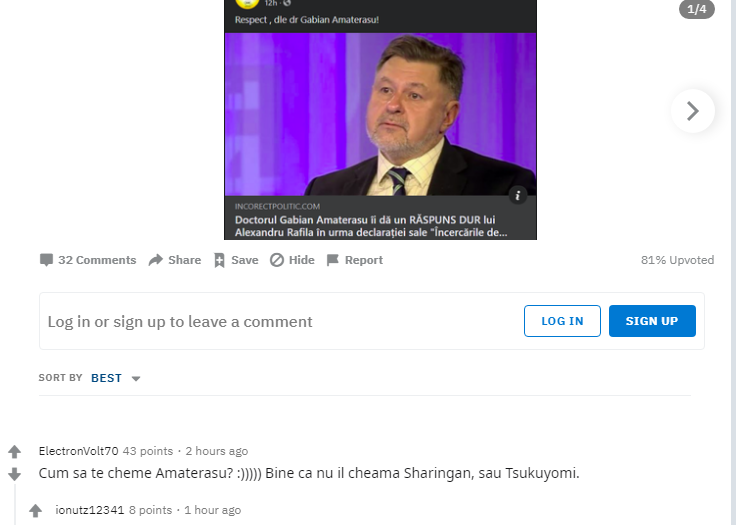Click the info icon on the image
The height and width of the screenshot is (525, 736).
coord(518,195)
